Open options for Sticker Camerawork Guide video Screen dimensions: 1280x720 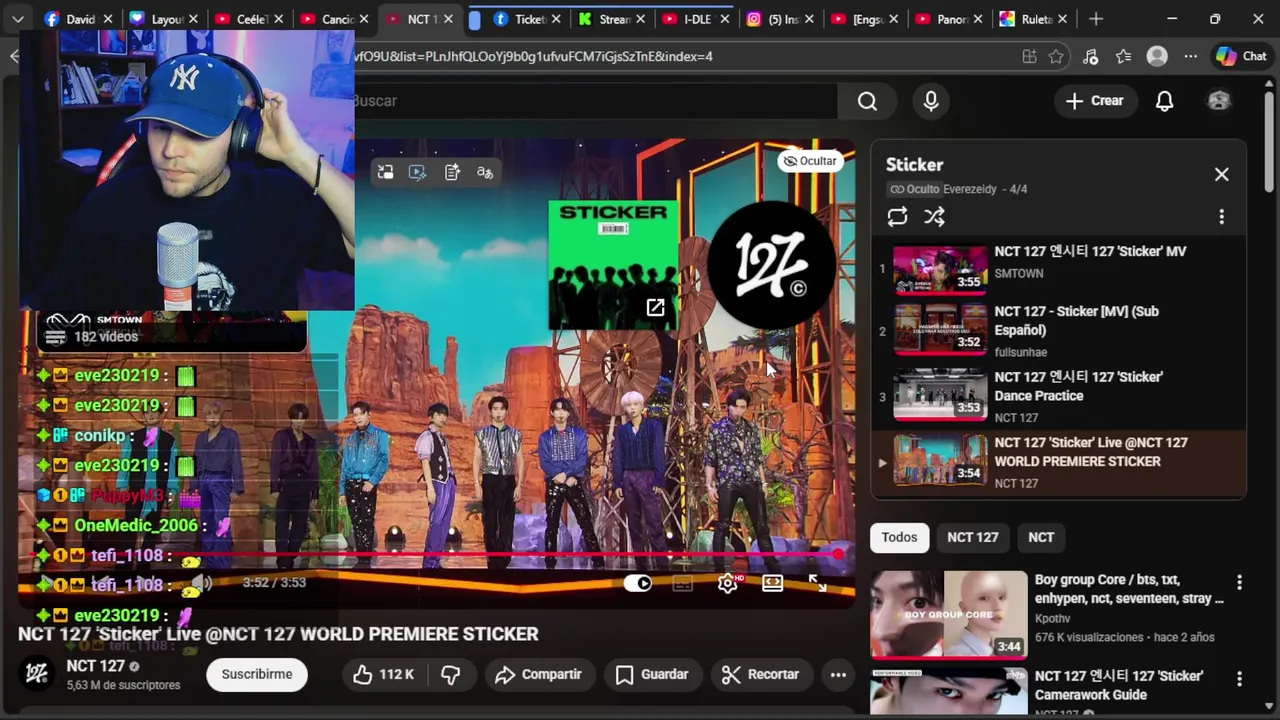click(x=1239, y=679)
